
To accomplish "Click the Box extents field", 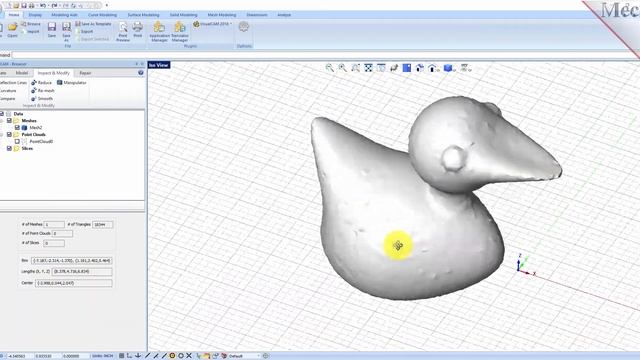I will pyautogui.click(x=72, y=260).
